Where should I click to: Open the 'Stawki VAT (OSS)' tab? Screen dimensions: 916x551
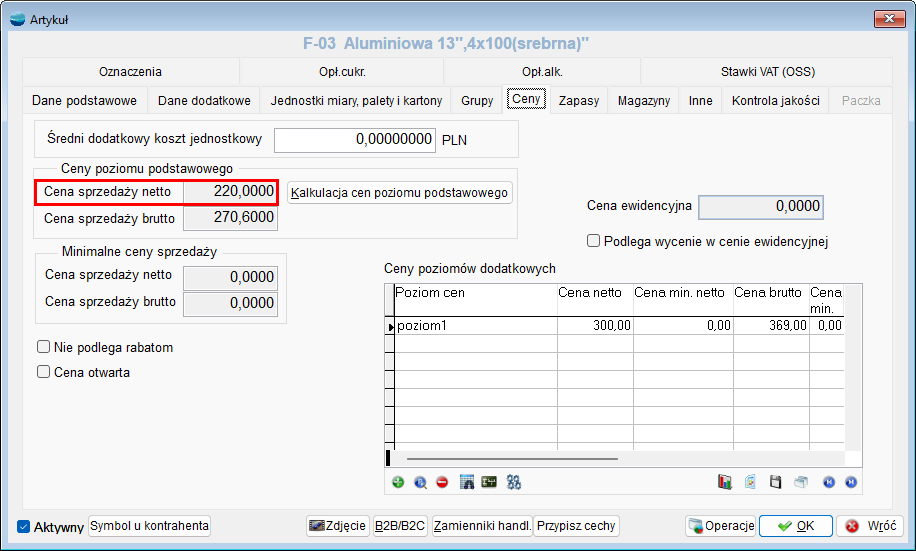768,72
